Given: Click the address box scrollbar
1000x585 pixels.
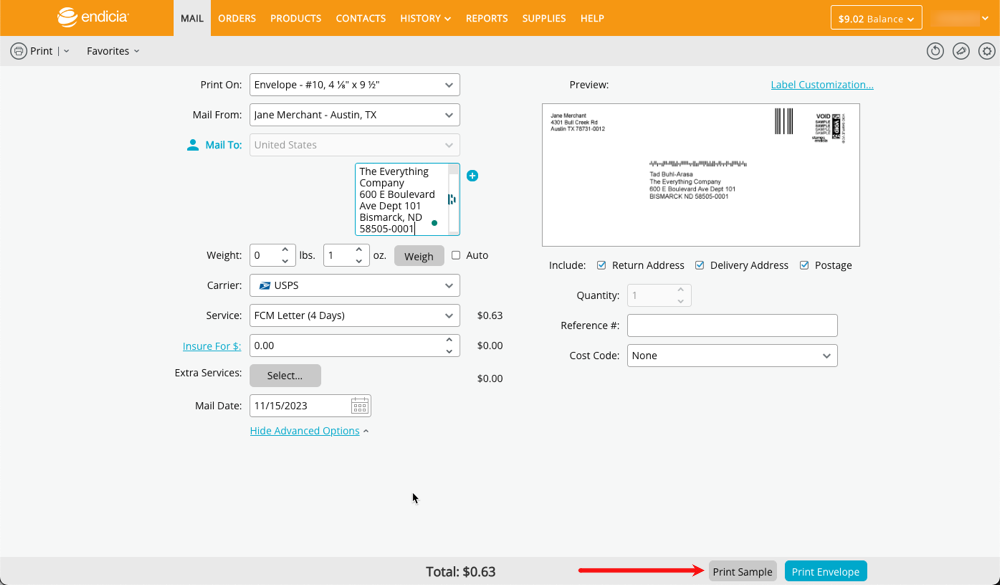Looking at the screenshot, I should [453, 200].
